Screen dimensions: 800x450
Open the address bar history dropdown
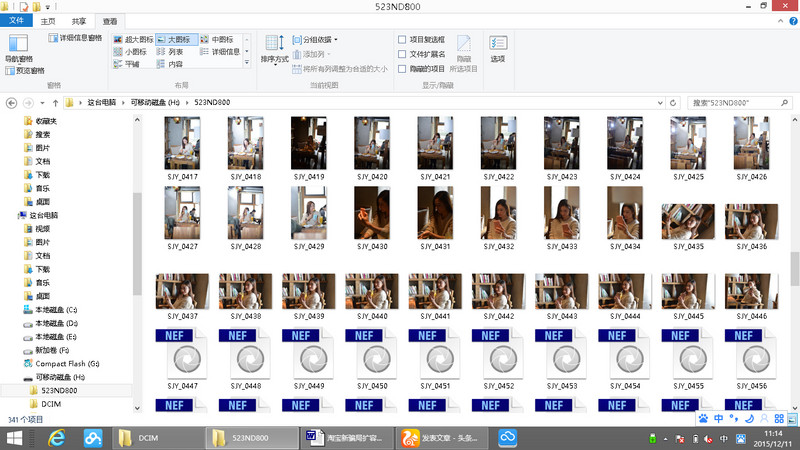point(660,103)
